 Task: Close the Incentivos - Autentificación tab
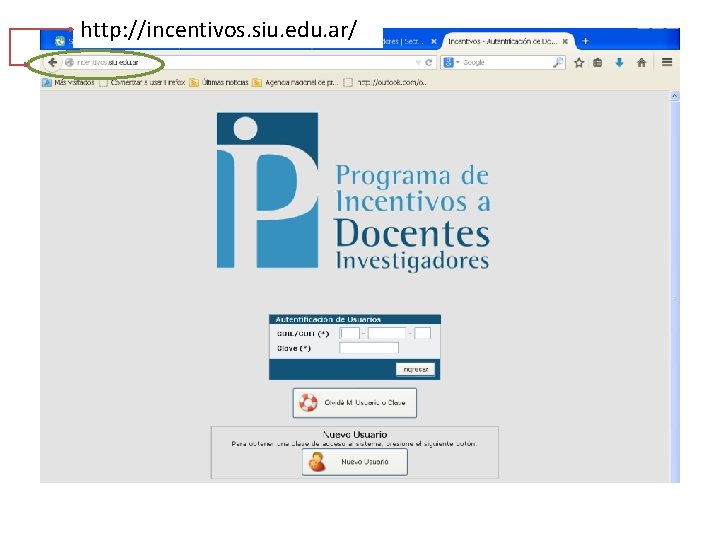pos(565,41)
